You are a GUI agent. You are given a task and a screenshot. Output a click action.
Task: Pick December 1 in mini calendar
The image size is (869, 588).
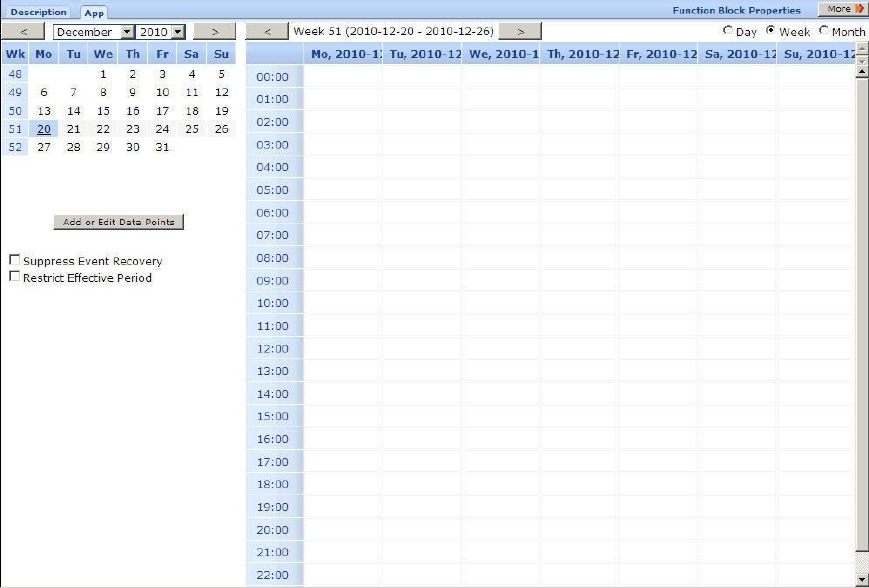coord(103,74)
